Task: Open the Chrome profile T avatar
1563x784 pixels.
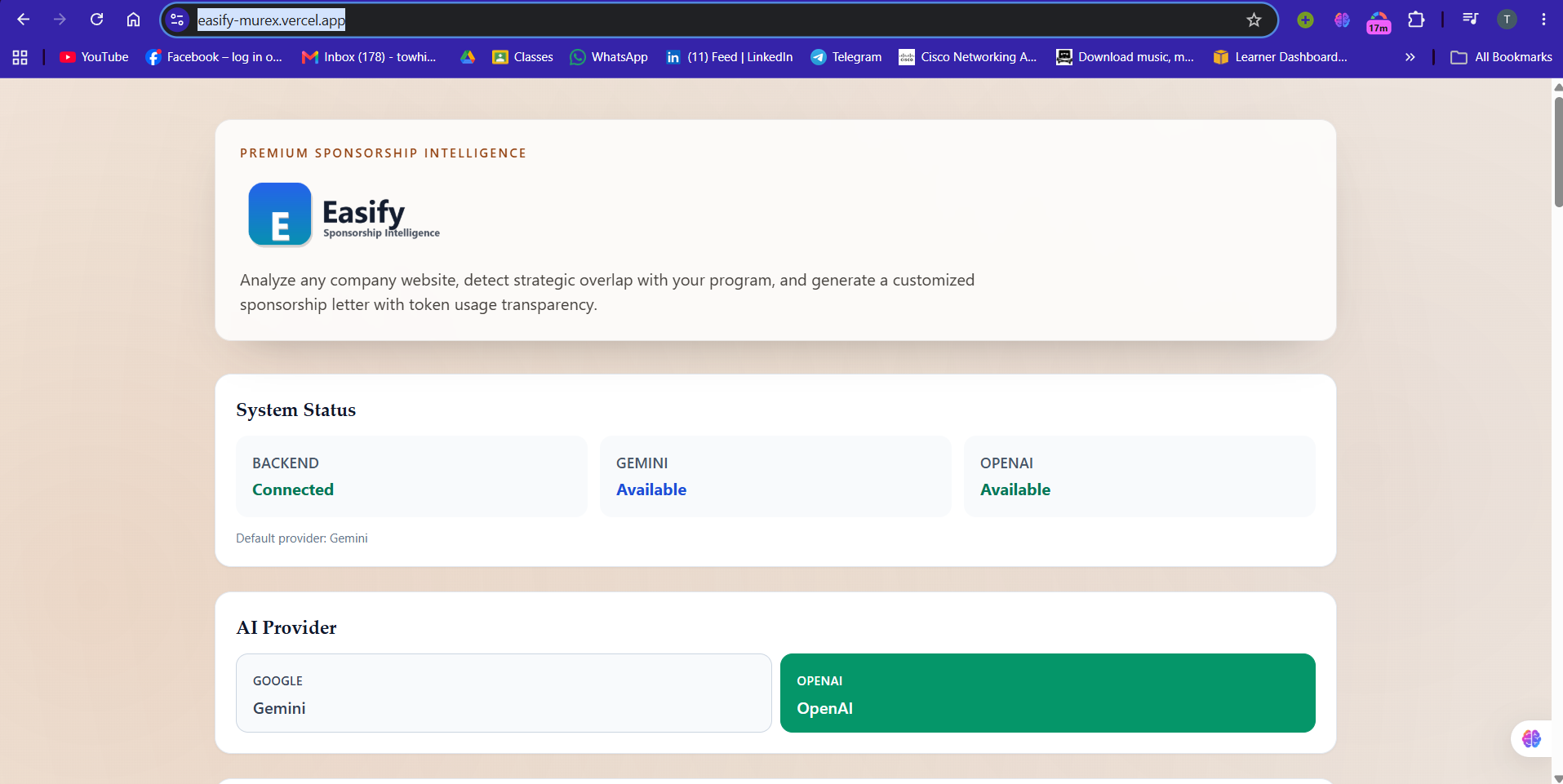Action: 1507,20
